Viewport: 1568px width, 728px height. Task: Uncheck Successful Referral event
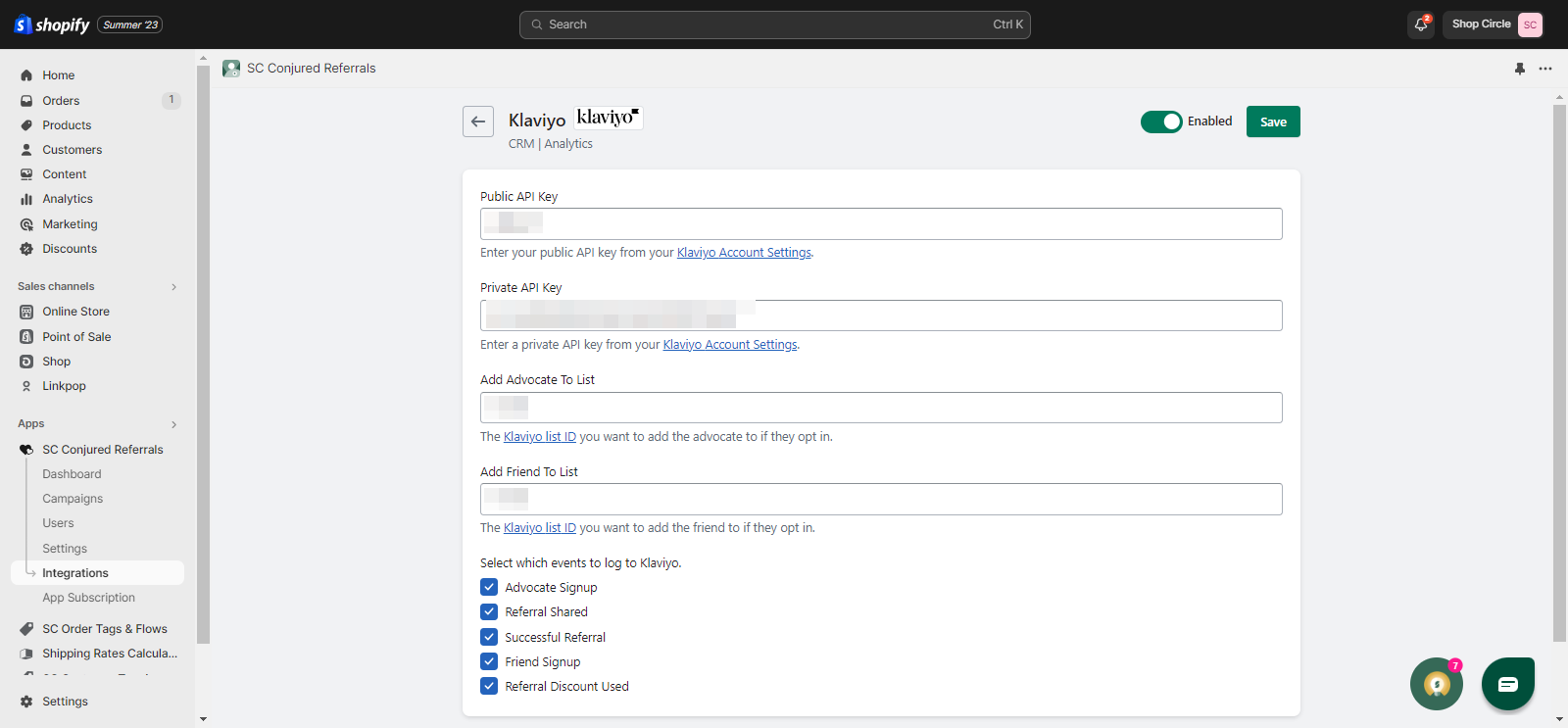point(489,637)
